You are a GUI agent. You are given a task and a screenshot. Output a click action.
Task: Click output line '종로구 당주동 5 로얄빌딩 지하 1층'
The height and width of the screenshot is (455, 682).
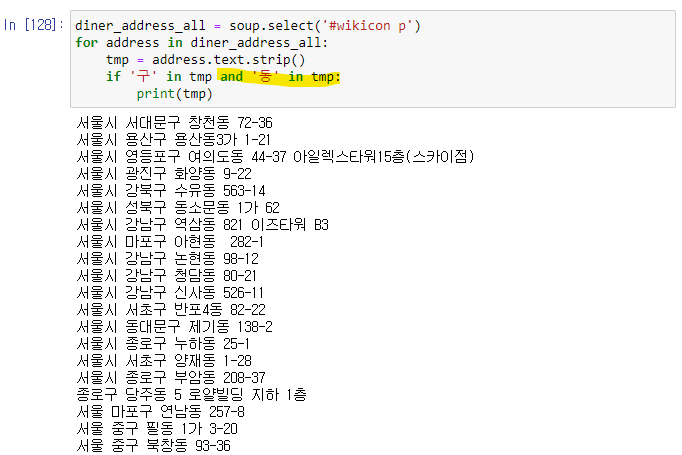tap(191, 394)
